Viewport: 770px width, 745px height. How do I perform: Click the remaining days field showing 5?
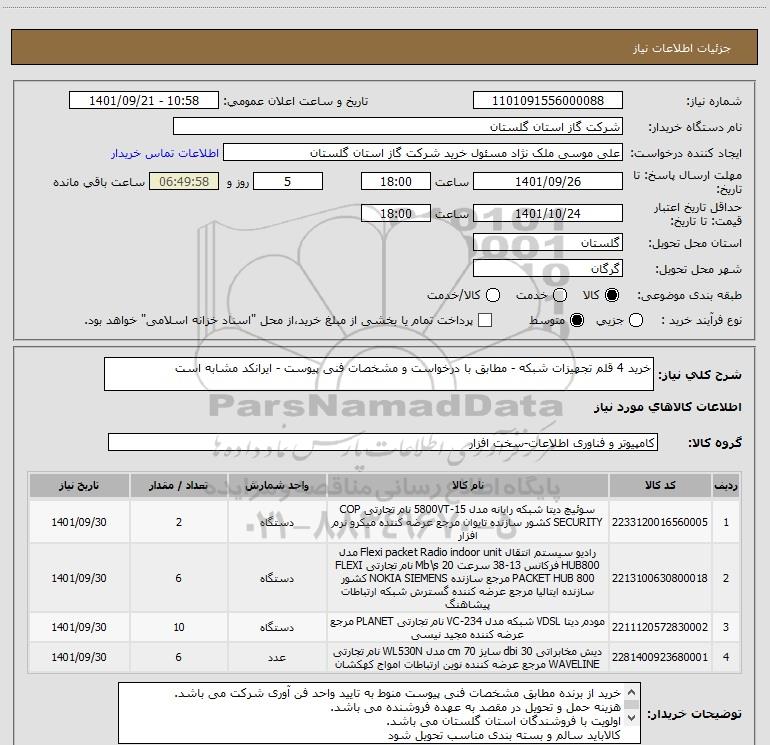pyautogui.click(x=288, y=181)
